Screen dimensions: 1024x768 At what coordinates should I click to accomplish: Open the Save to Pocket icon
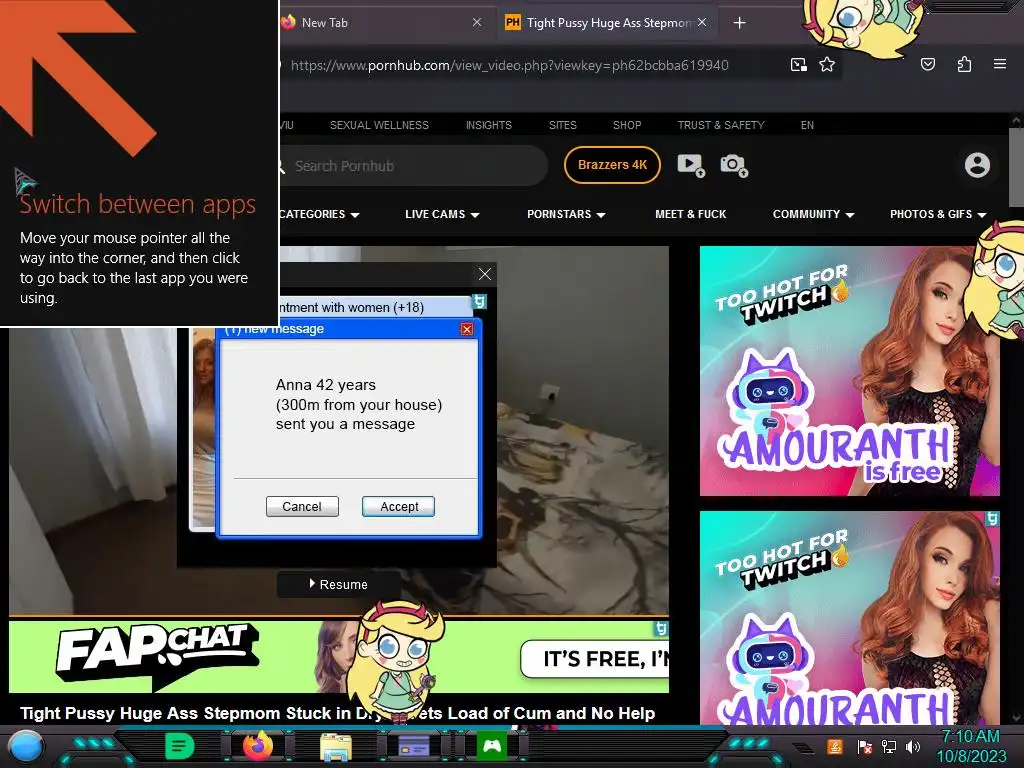point(928,64)
